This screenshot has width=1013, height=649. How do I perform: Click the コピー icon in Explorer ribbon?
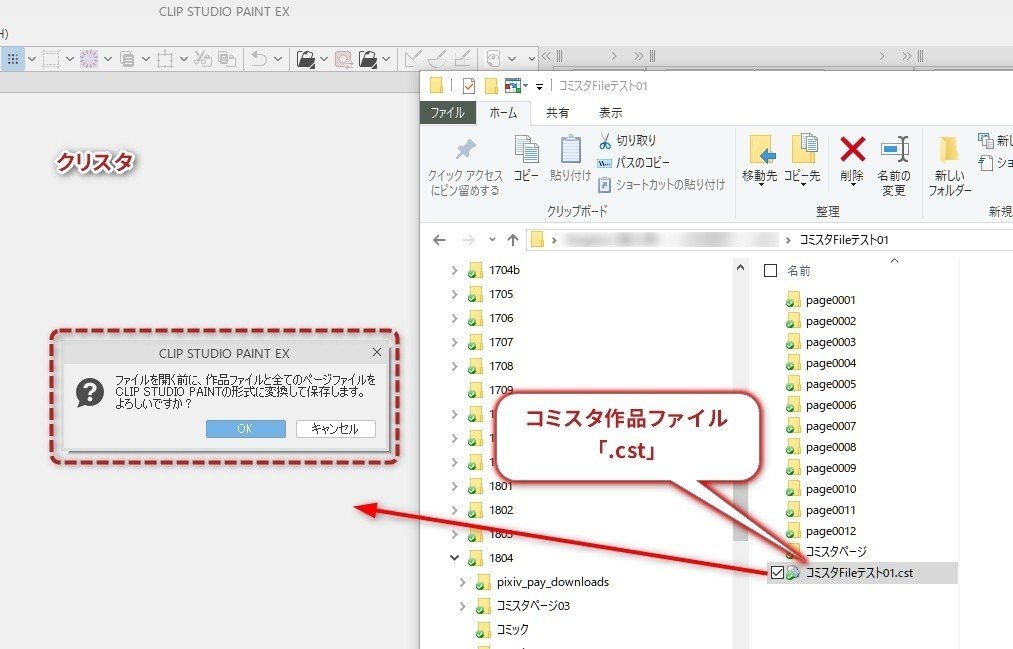527,150
